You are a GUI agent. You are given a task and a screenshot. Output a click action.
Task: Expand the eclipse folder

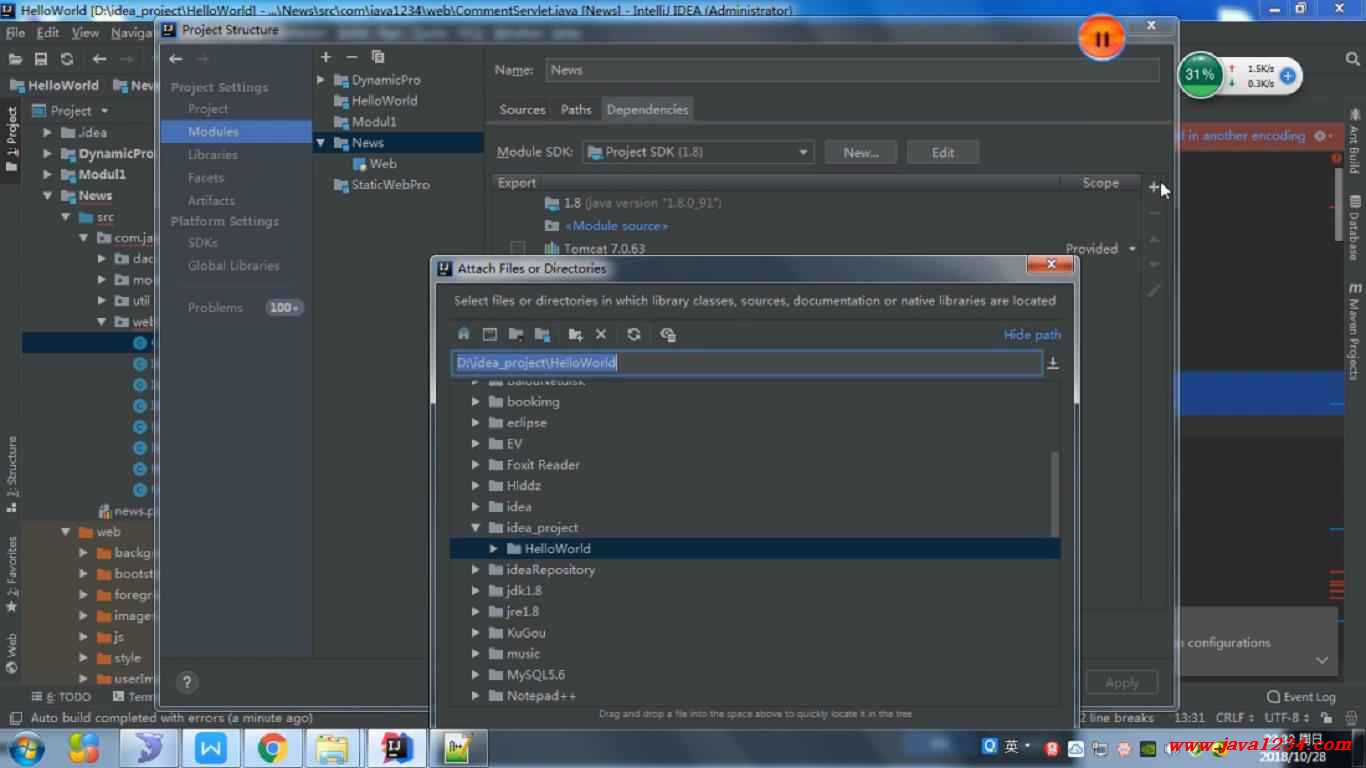(476, 423)
